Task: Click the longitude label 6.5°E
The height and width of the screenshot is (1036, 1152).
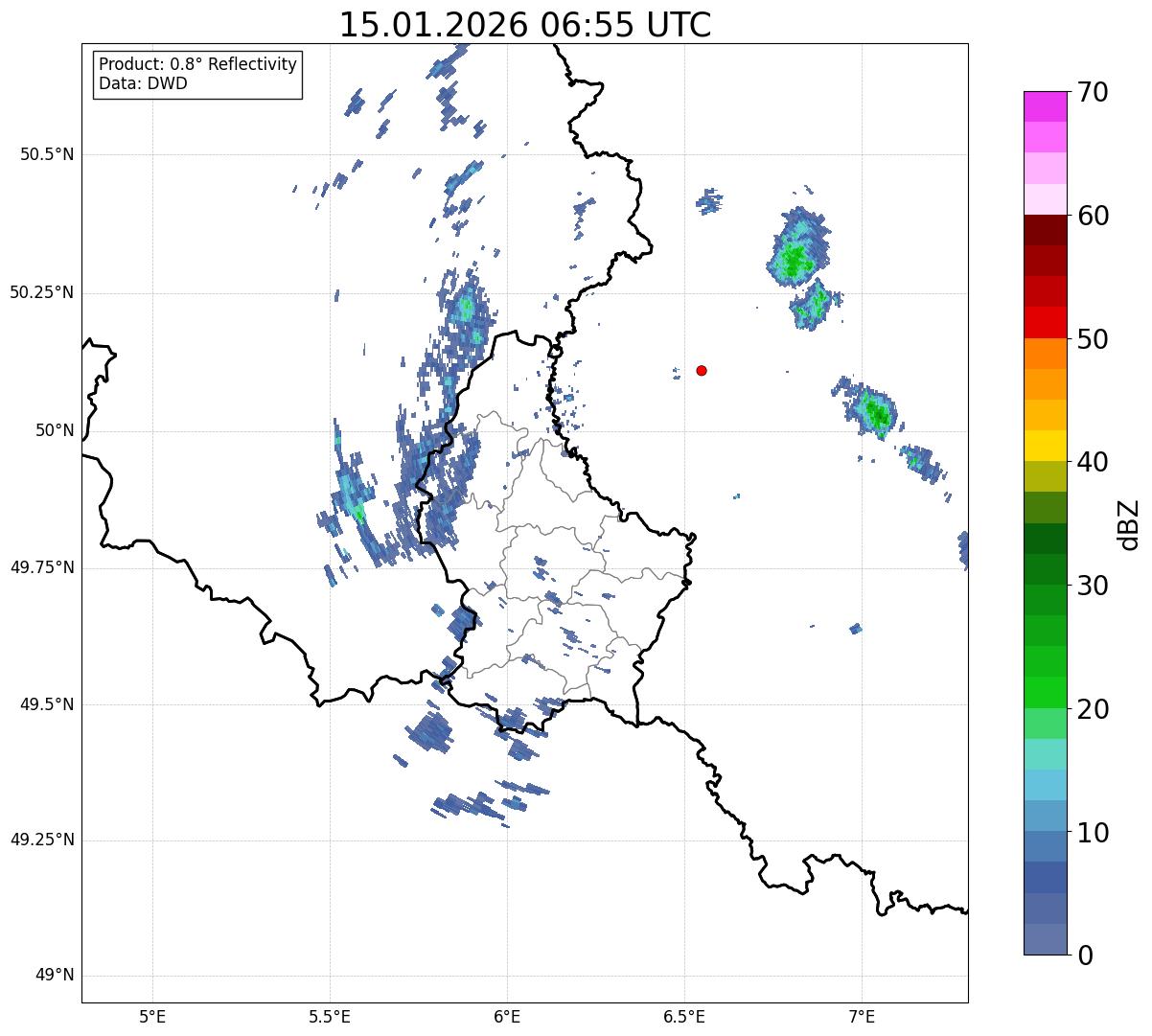Action: (x=684, y=1017)
